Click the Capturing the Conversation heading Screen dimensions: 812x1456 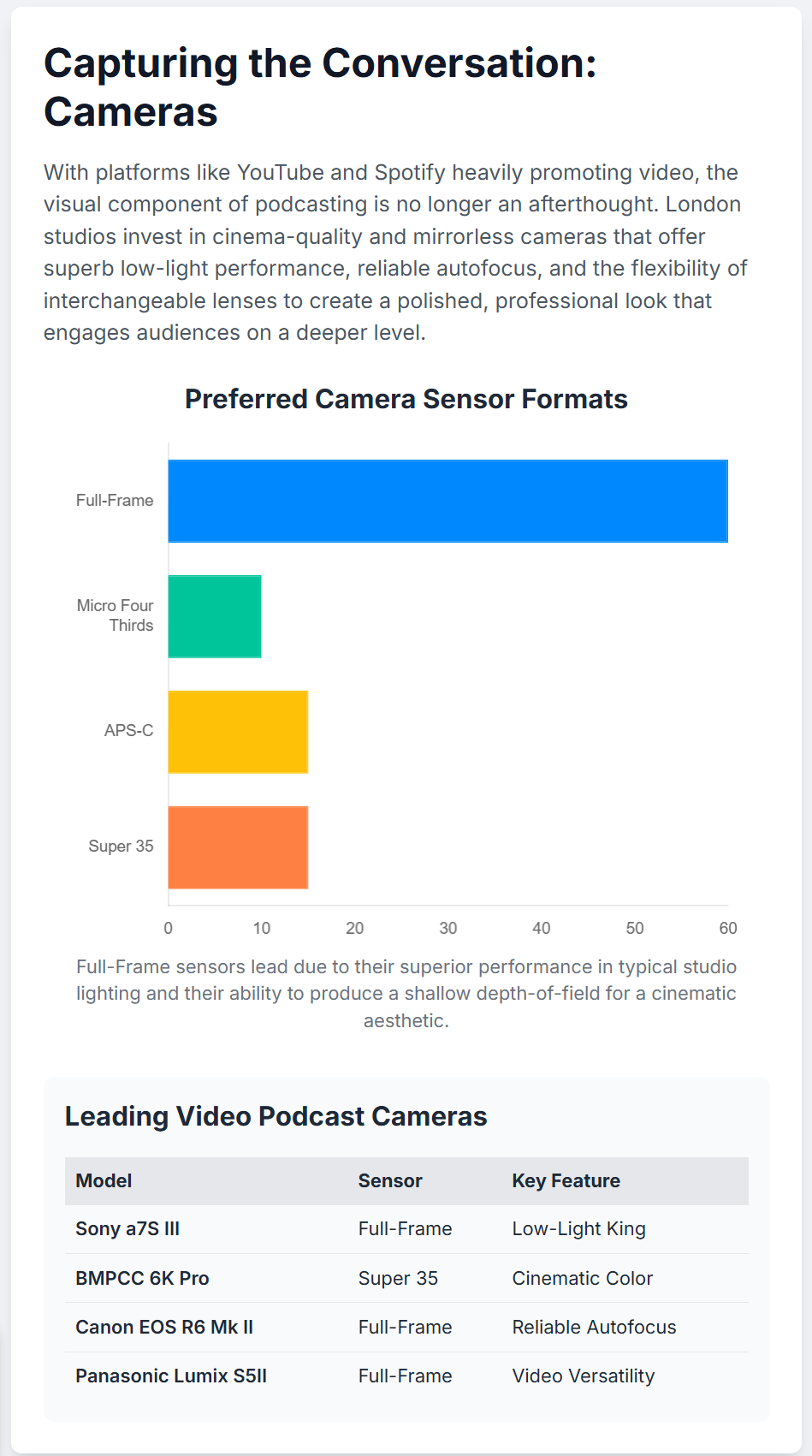point(320,87)
